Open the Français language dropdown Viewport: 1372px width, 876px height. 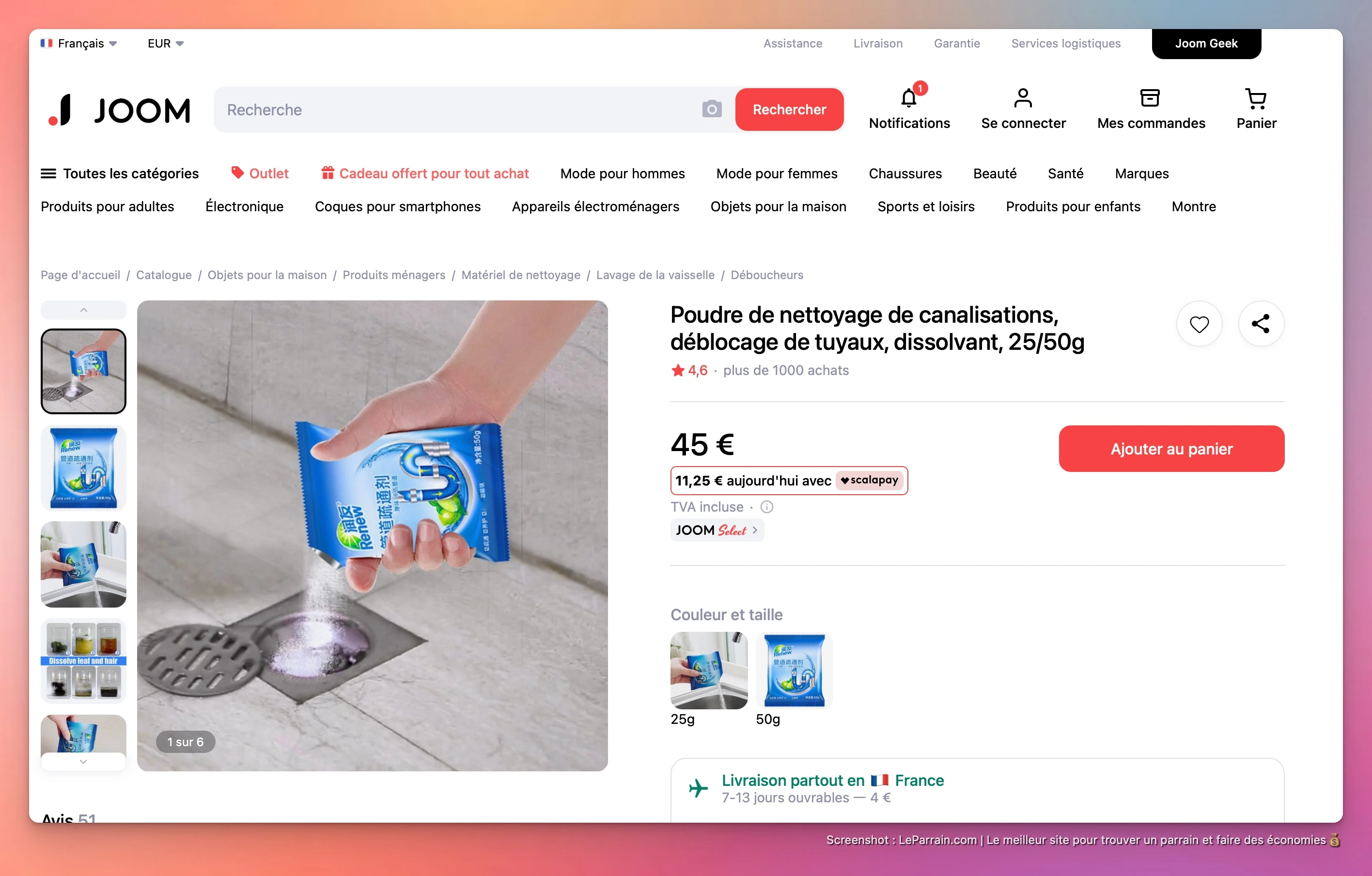pos(79,43)
